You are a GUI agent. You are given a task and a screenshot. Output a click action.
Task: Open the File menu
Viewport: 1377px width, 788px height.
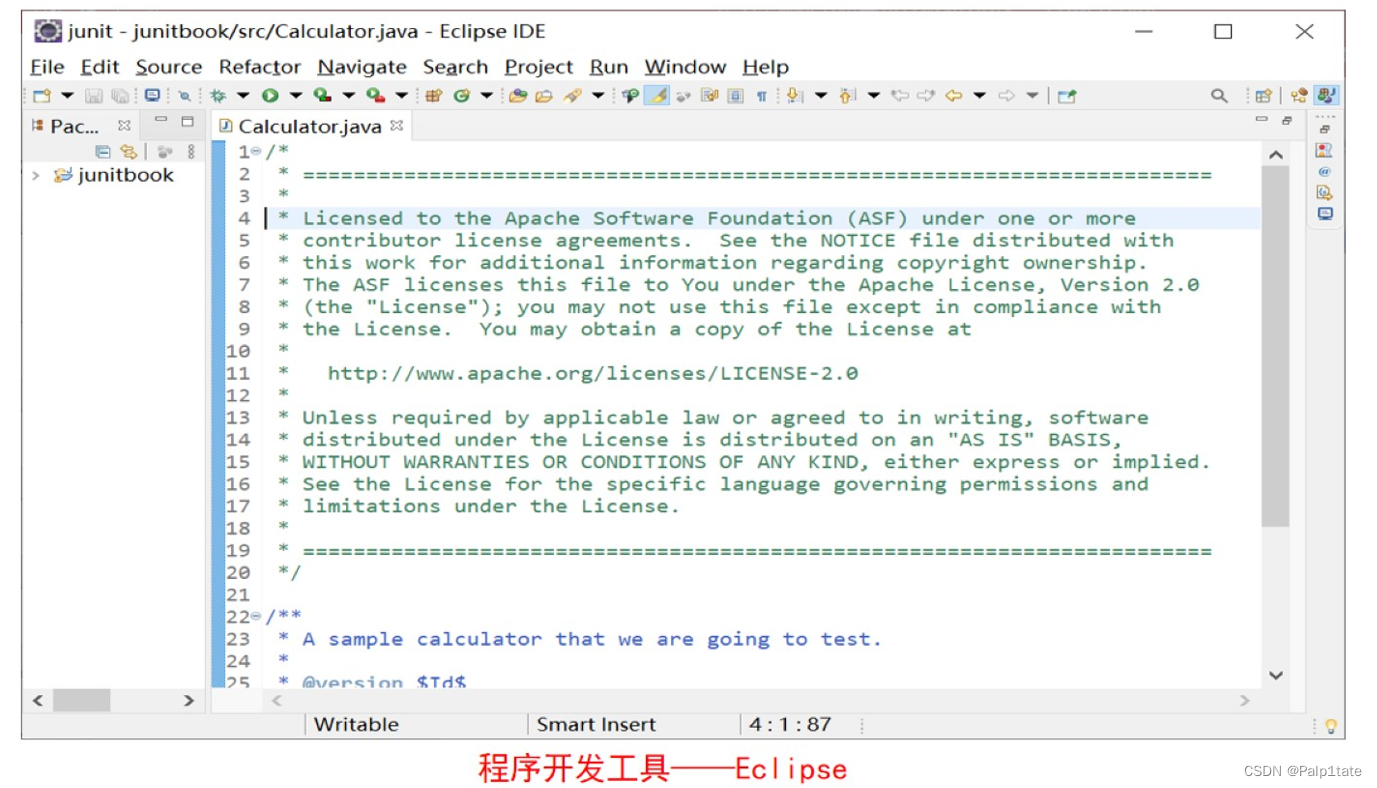pyautogui.click(x=47, y=67)
